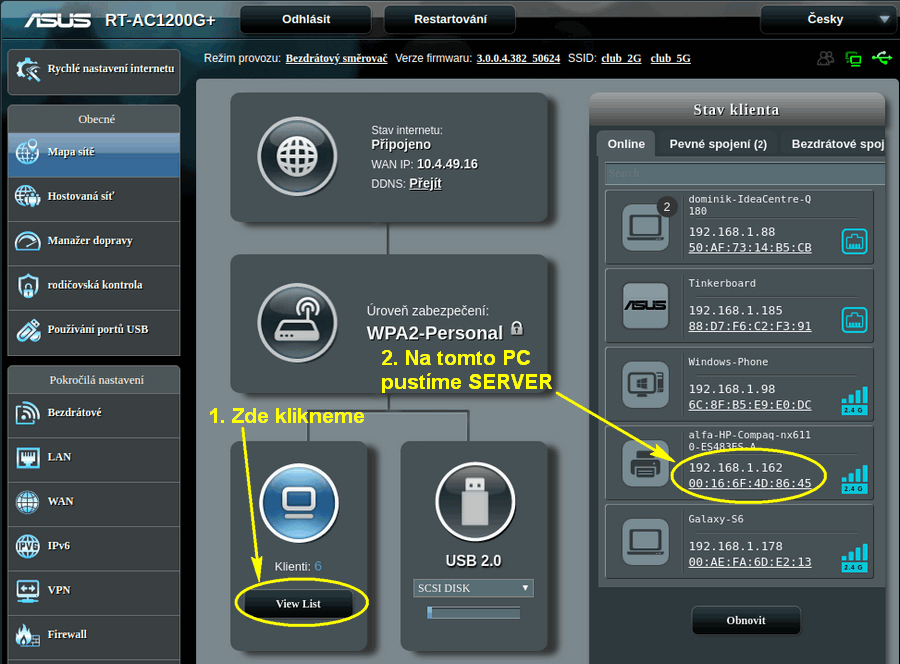The height and width of the screenshot is (664, 900).
Task: Click the USB disk usage bar
Action: click(x=473, y=612)
